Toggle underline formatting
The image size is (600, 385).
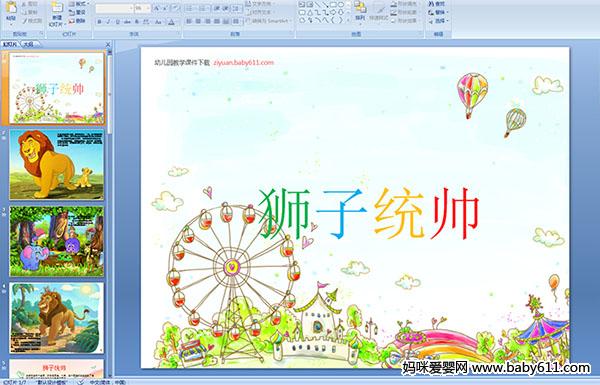coord(117,22)
